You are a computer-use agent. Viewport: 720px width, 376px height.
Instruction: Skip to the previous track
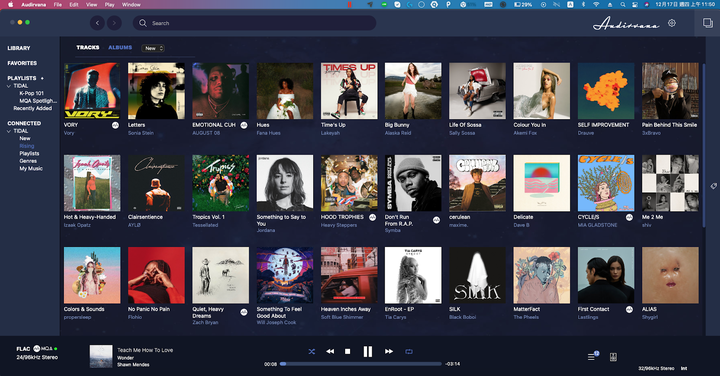click(x=330, y=351)
